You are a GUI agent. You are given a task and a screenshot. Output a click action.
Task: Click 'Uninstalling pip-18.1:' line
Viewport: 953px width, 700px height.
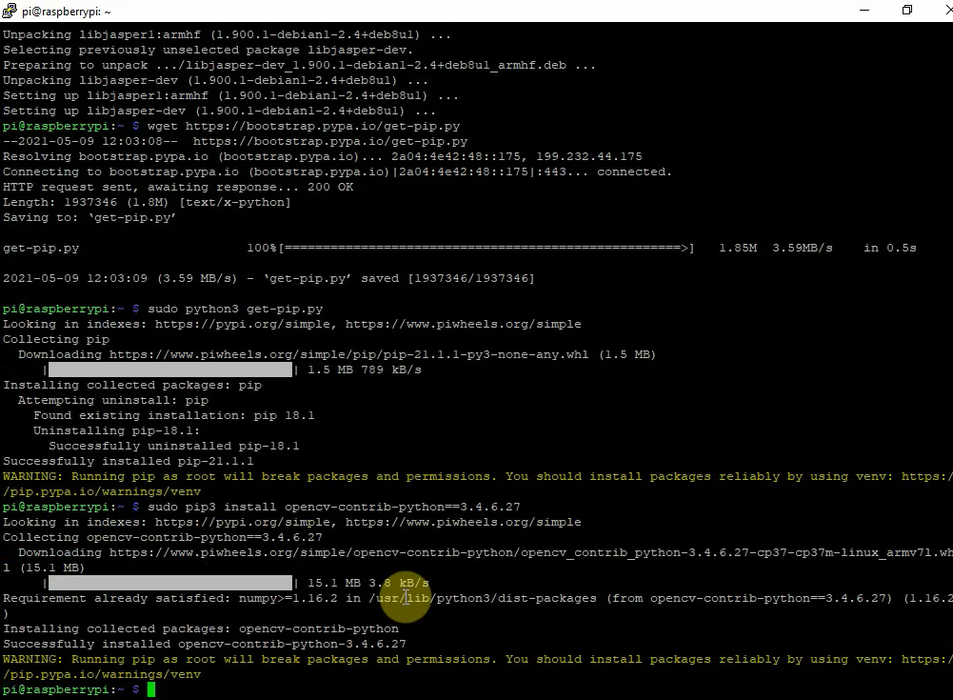click(116, 431)
